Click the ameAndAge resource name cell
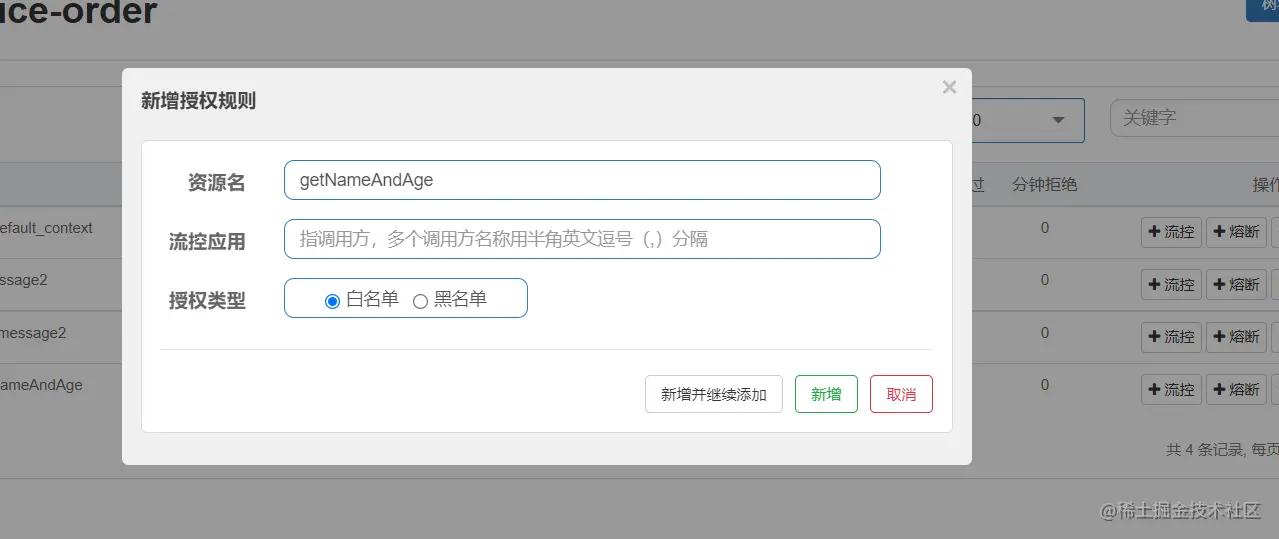 coord(41,385)
